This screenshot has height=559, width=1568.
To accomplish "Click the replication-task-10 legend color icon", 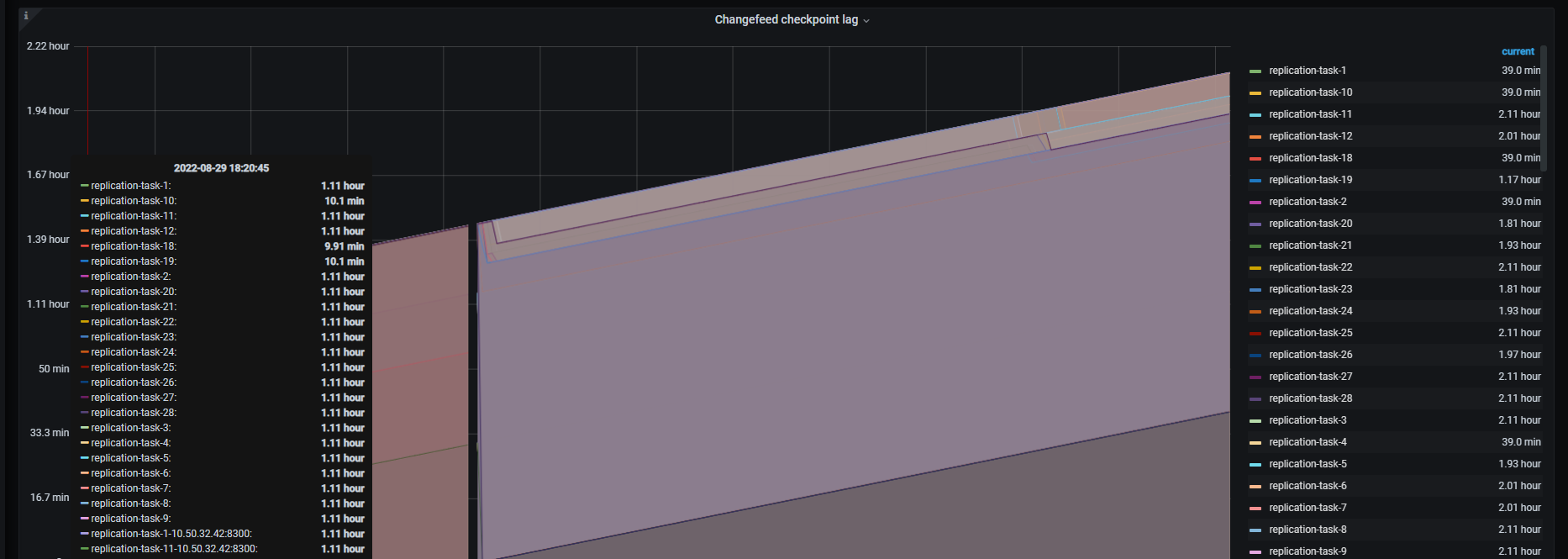I will pos(1255,93).
